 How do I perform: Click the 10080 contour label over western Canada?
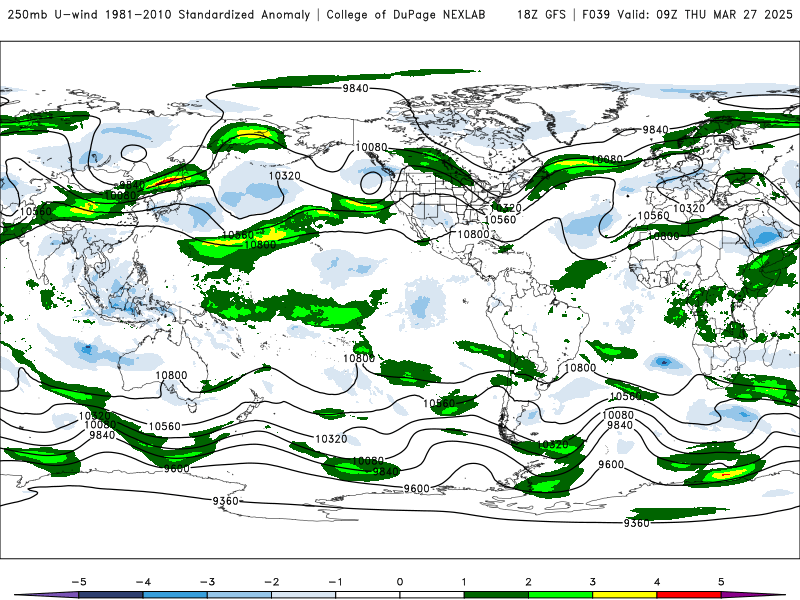tap(371, 147)
